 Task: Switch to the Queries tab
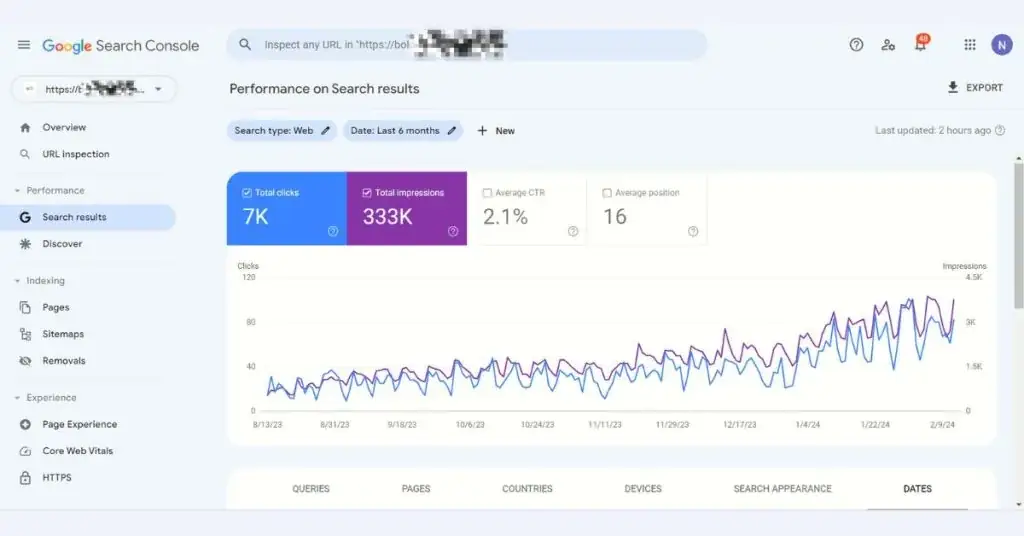click(311, 488)
